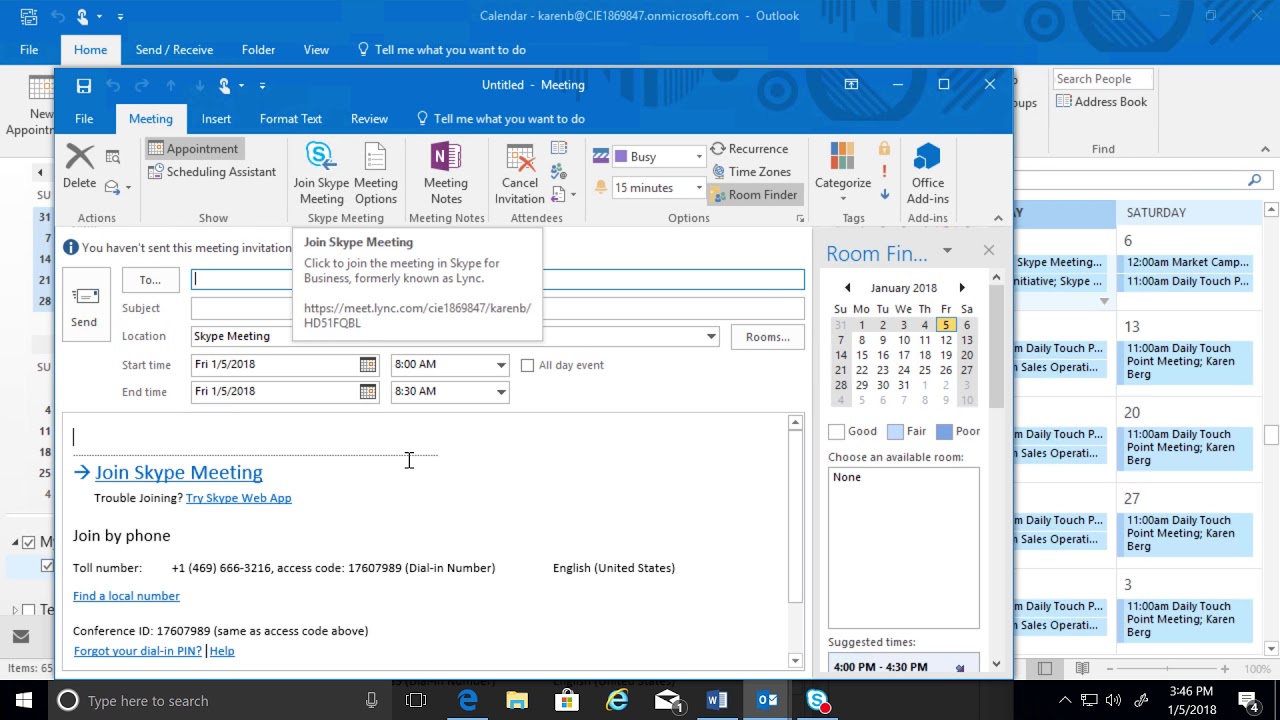
Task: Expand the Location dropdown arrow
Action: tap(711, 336)
